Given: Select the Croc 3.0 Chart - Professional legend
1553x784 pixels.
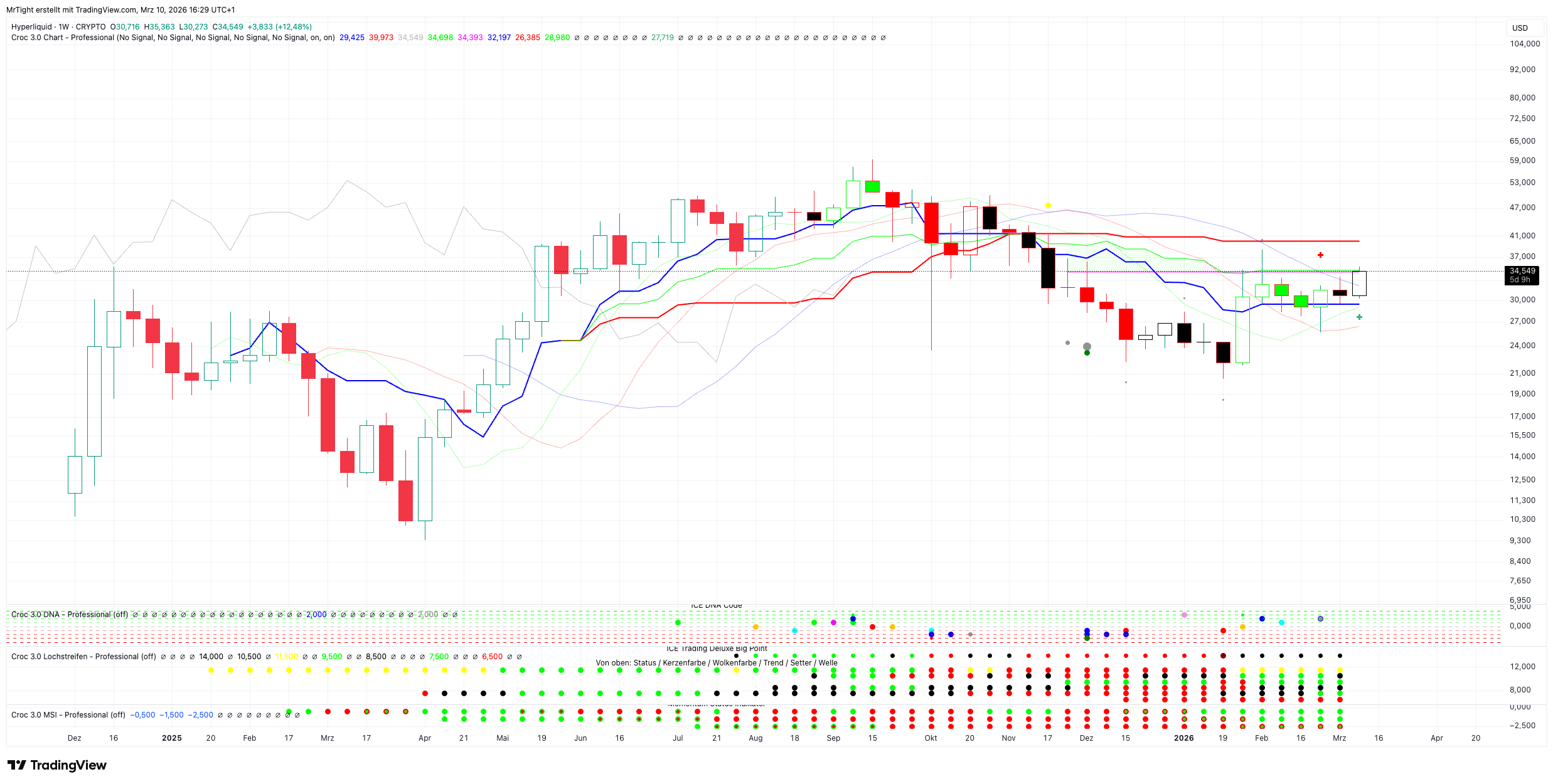Looking at the screenshot, I should pos(63,38).
